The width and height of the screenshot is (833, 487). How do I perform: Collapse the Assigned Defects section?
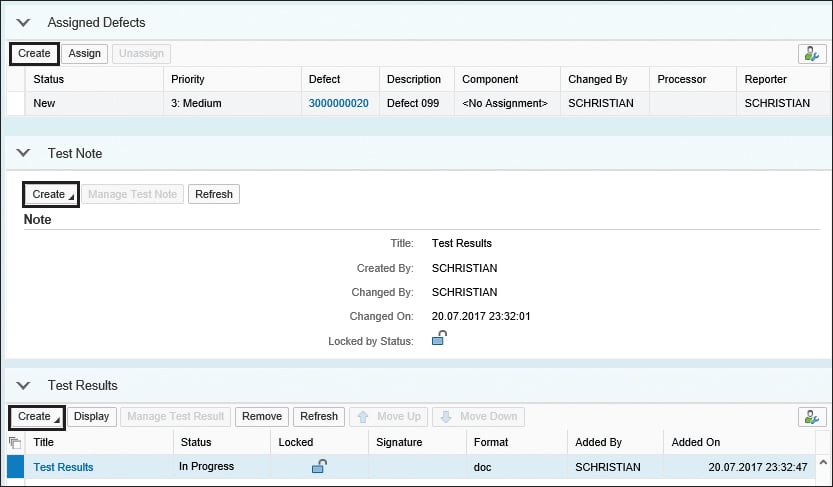23,22
